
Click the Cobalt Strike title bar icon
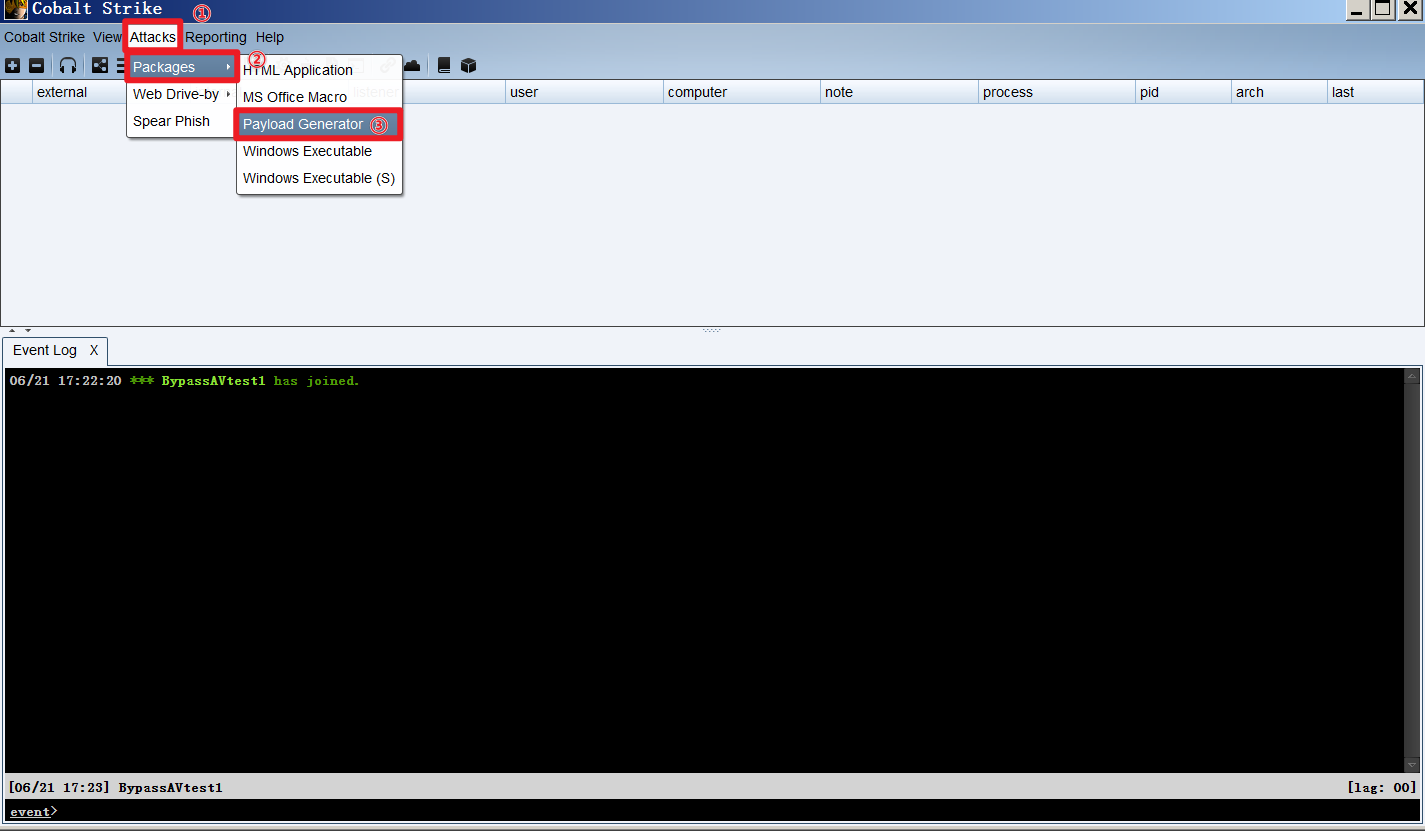tap(15, 10)
